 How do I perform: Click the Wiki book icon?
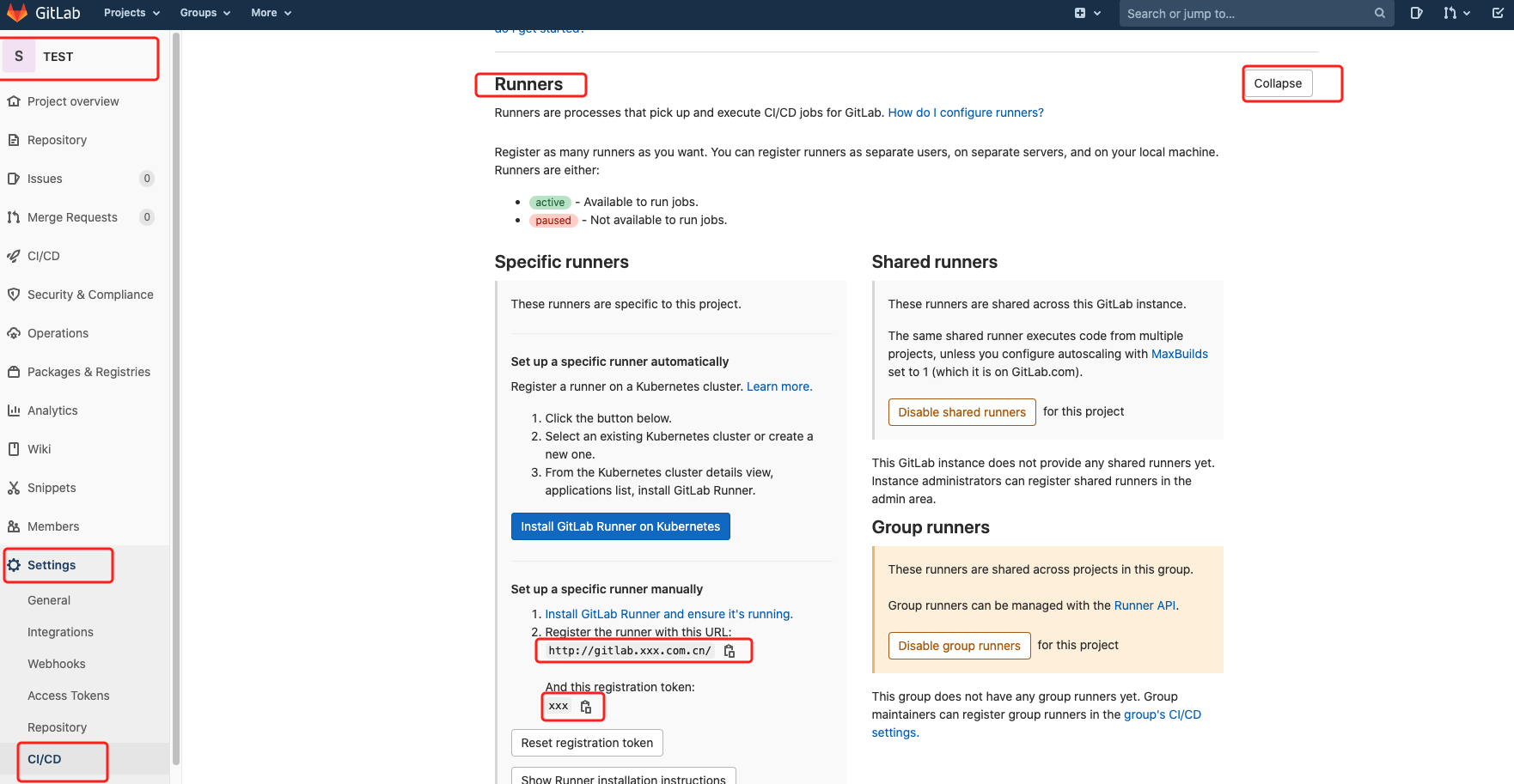coord(14,449)
